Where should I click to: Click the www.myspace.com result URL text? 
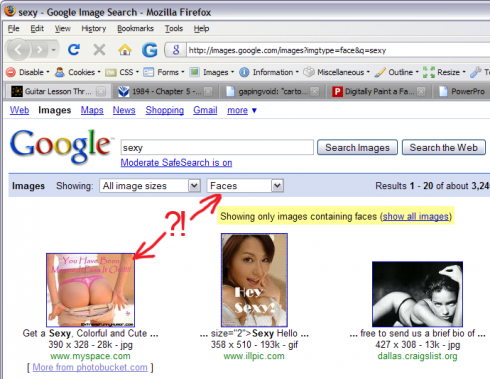[x=90, y=356]
